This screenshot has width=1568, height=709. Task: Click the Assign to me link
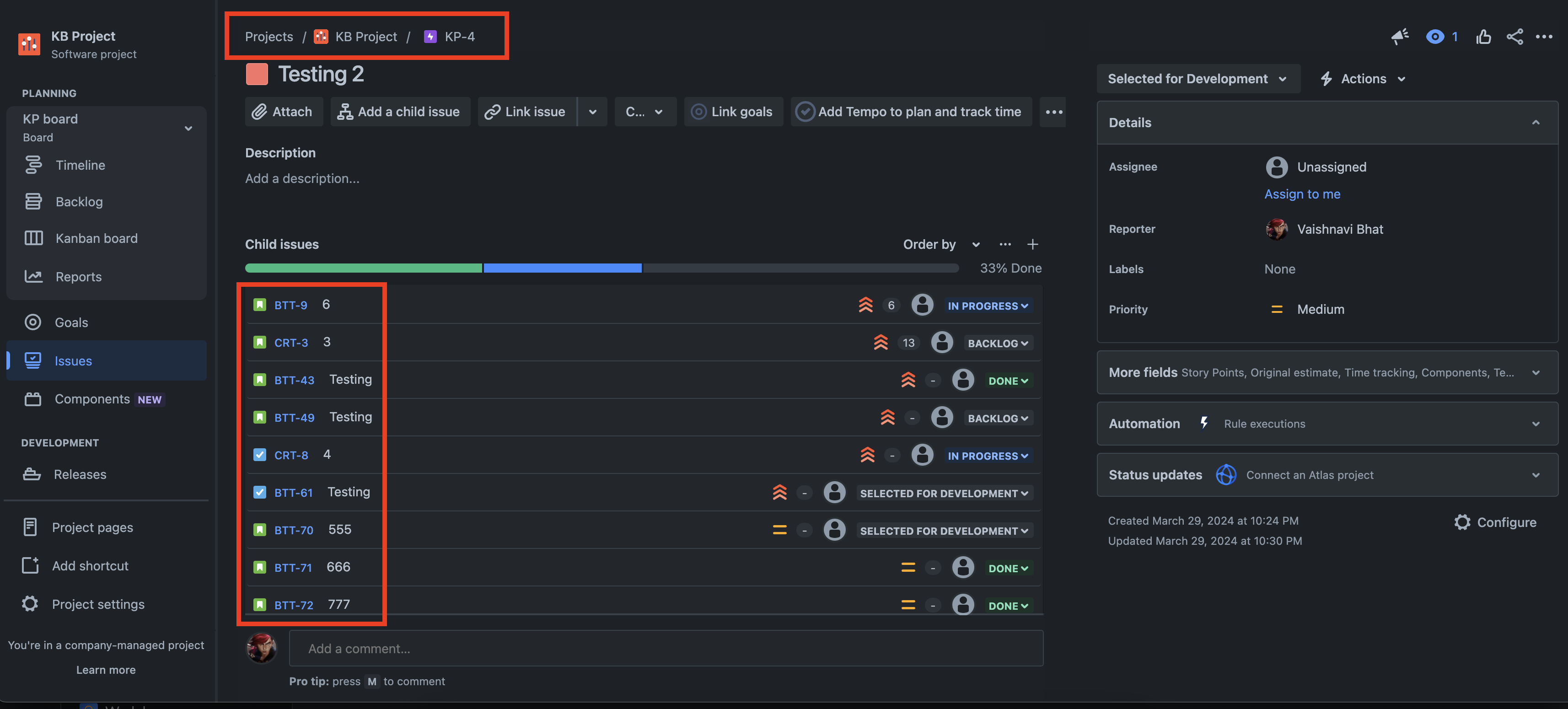pos(1302,193)
